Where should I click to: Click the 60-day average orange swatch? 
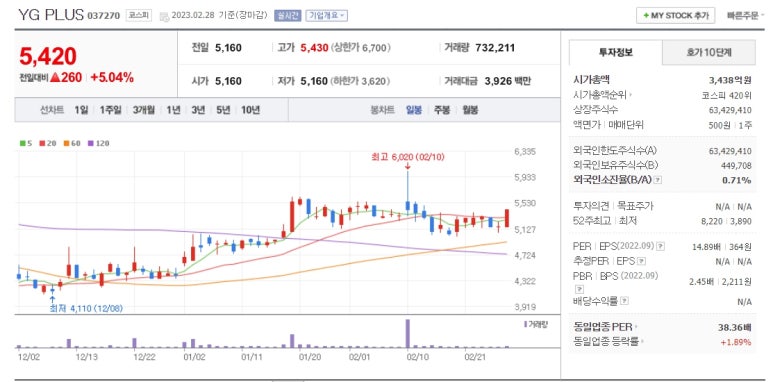(x=66, y=143)
